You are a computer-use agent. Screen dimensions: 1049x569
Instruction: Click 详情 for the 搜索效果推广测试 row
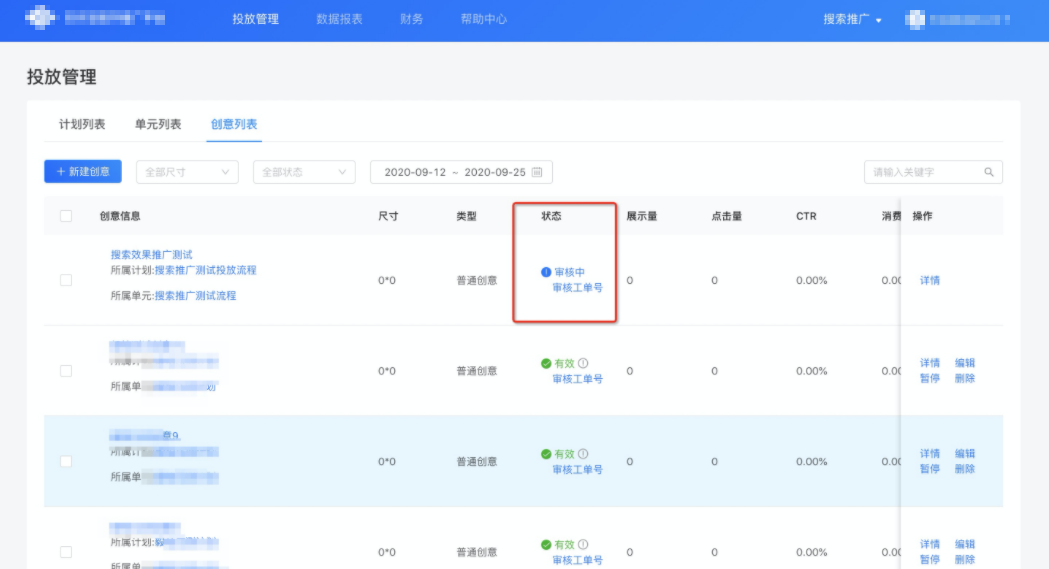[930, 280]
